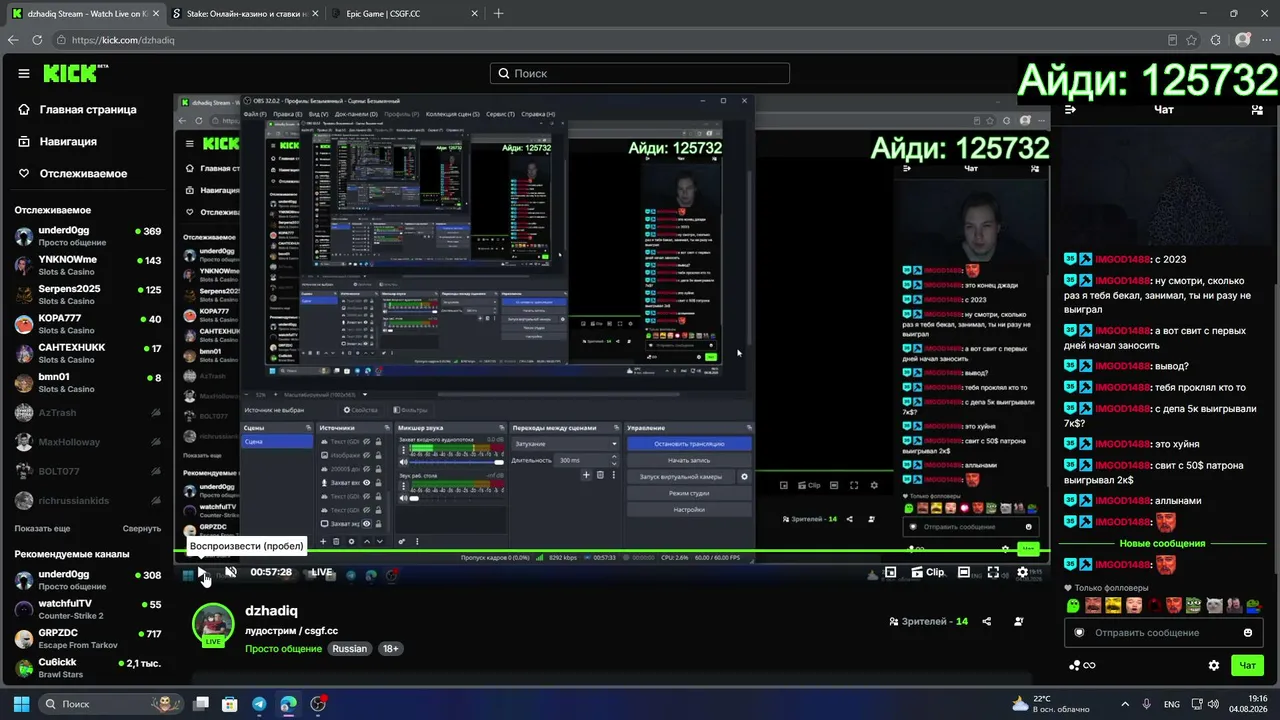
Task: Open the Windows Start menu
Action: (20, 704)
